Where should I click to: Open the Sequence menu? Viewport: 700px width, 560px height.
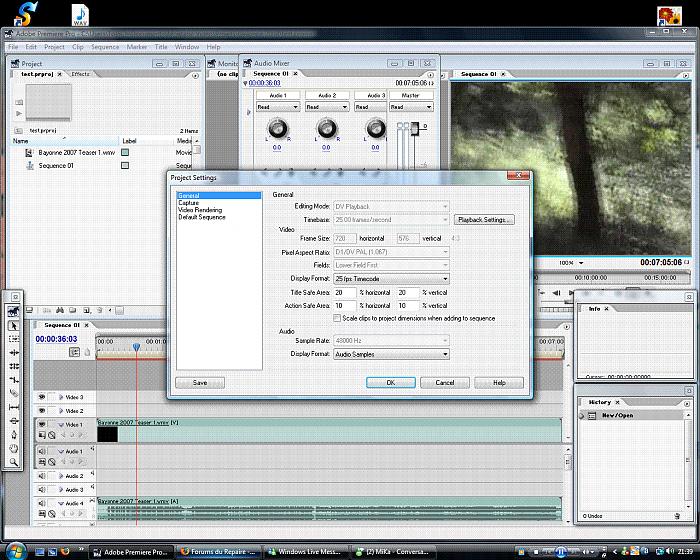pos(105,47)
